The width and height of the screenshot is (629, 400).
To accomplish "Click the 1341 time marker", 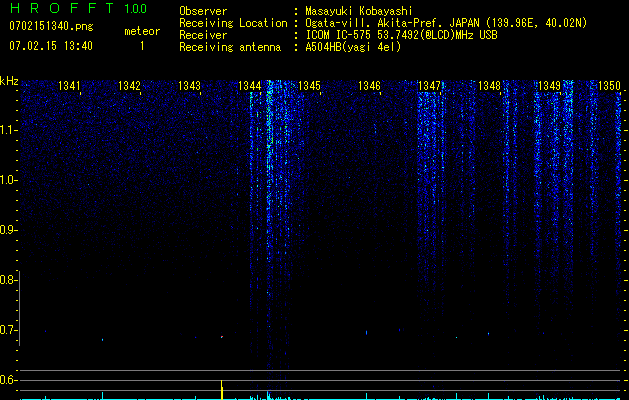I will point(69,86).
